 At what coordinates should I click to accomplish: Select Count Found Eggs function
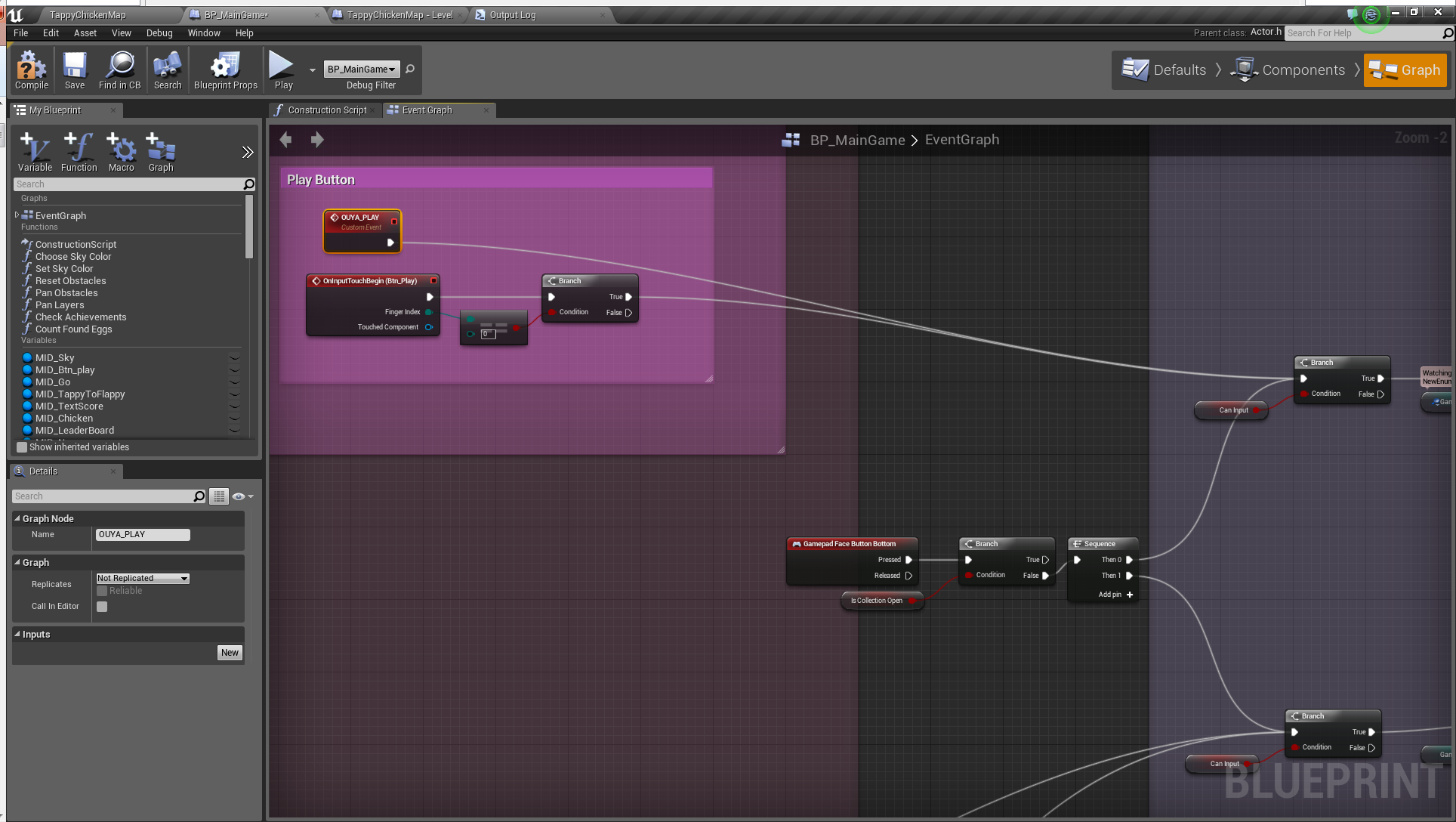[73, 329]
